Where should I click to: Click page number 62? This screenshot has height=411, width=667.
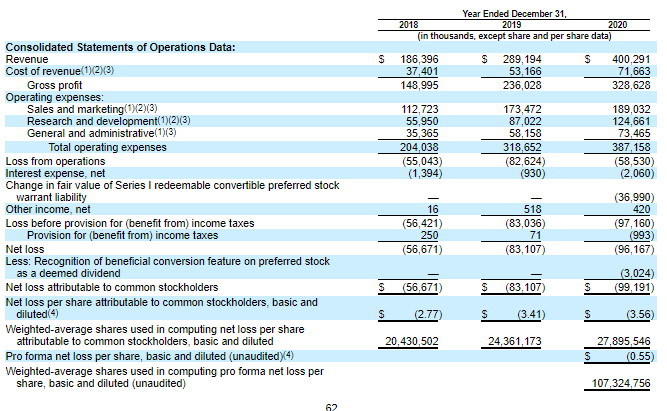(331, 407)
